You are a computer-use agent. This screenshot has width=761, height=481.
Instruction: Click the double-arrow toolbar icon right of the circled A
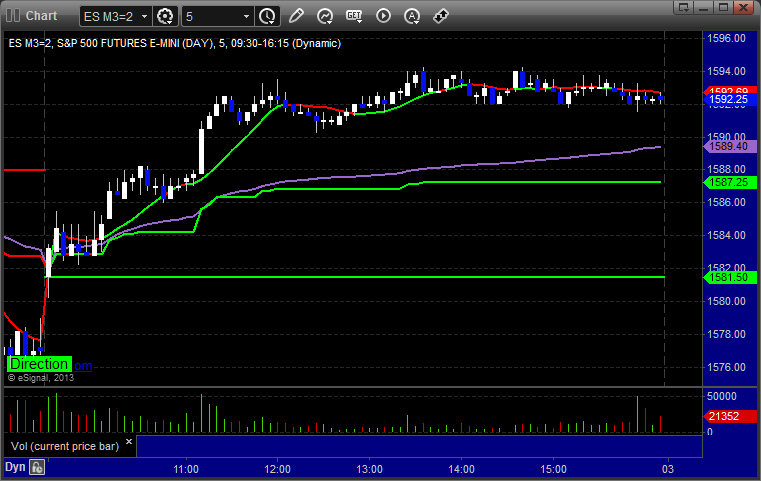click(441, 16)
